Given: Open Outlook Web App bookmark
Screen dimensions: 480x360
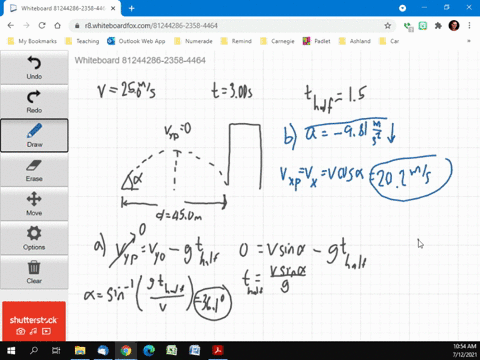Looking at the screenshot, I should 136,41.
